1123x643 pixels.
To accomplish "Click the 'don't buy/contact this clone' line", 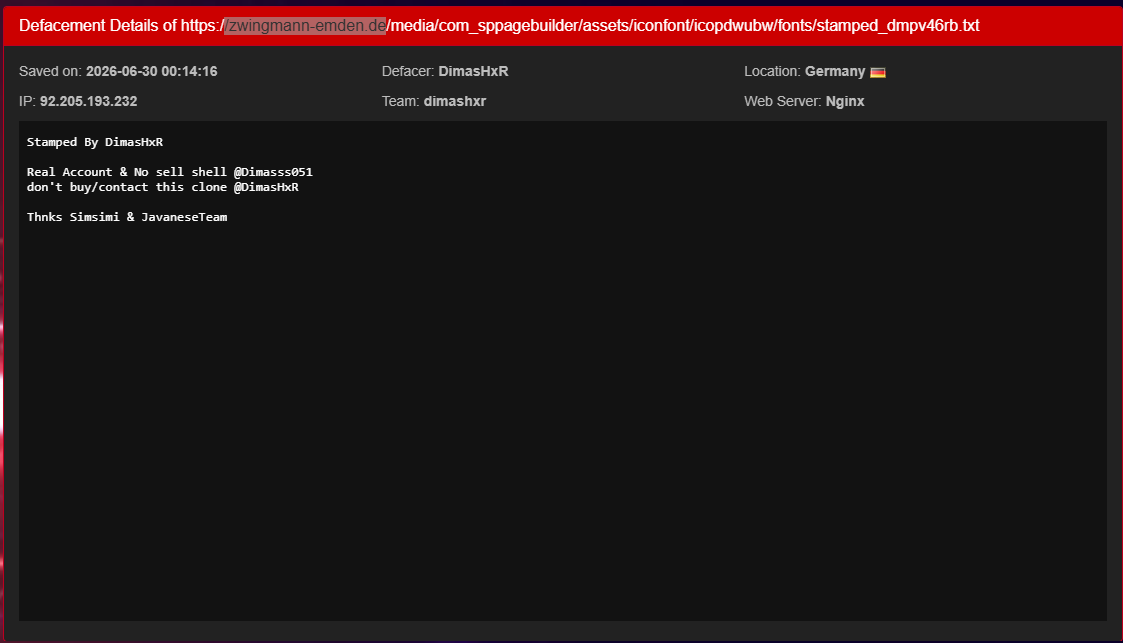I will pyautogui.click(x=163, y=187).
